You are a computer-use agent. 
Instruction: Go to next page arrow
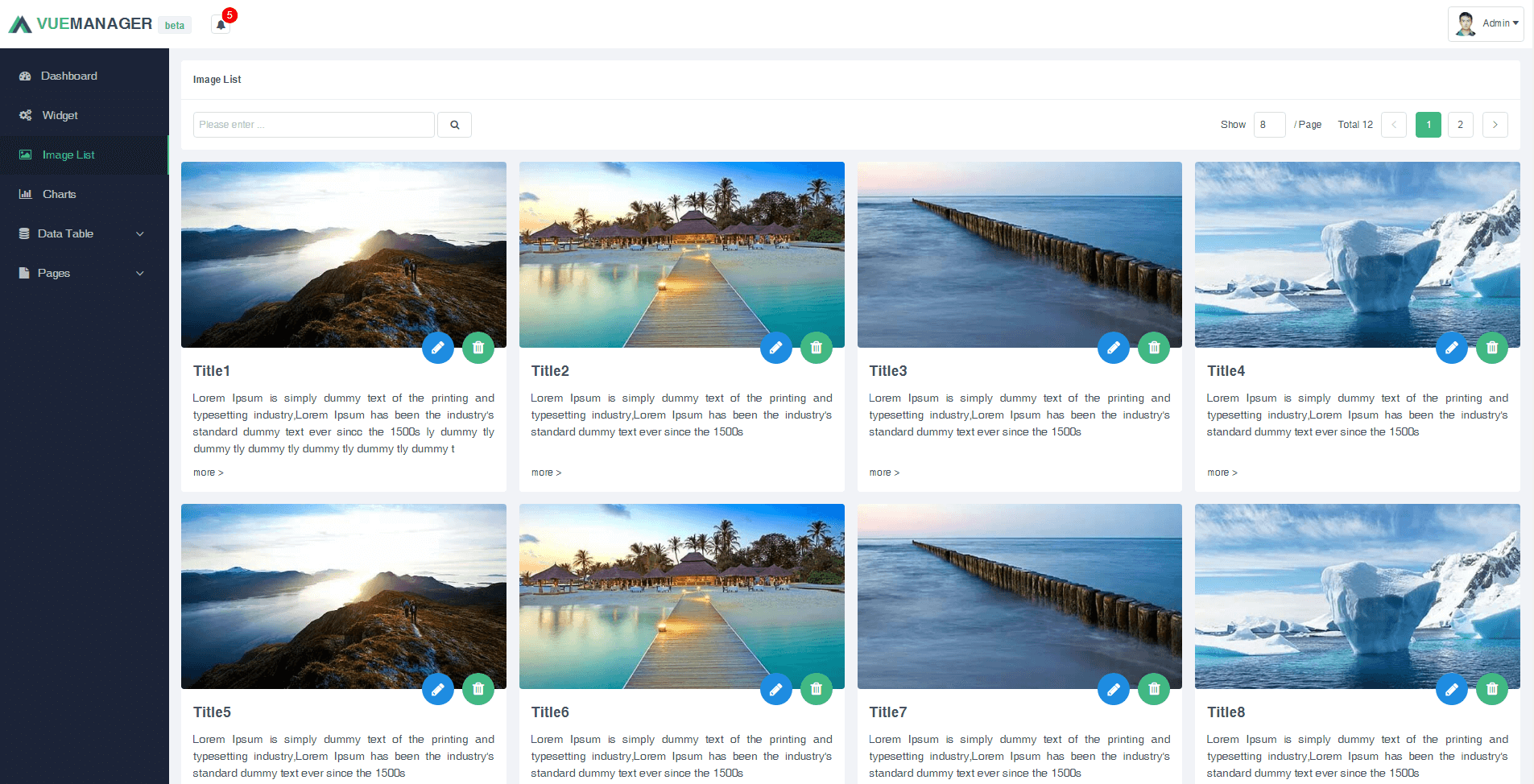click(1495, 125)
